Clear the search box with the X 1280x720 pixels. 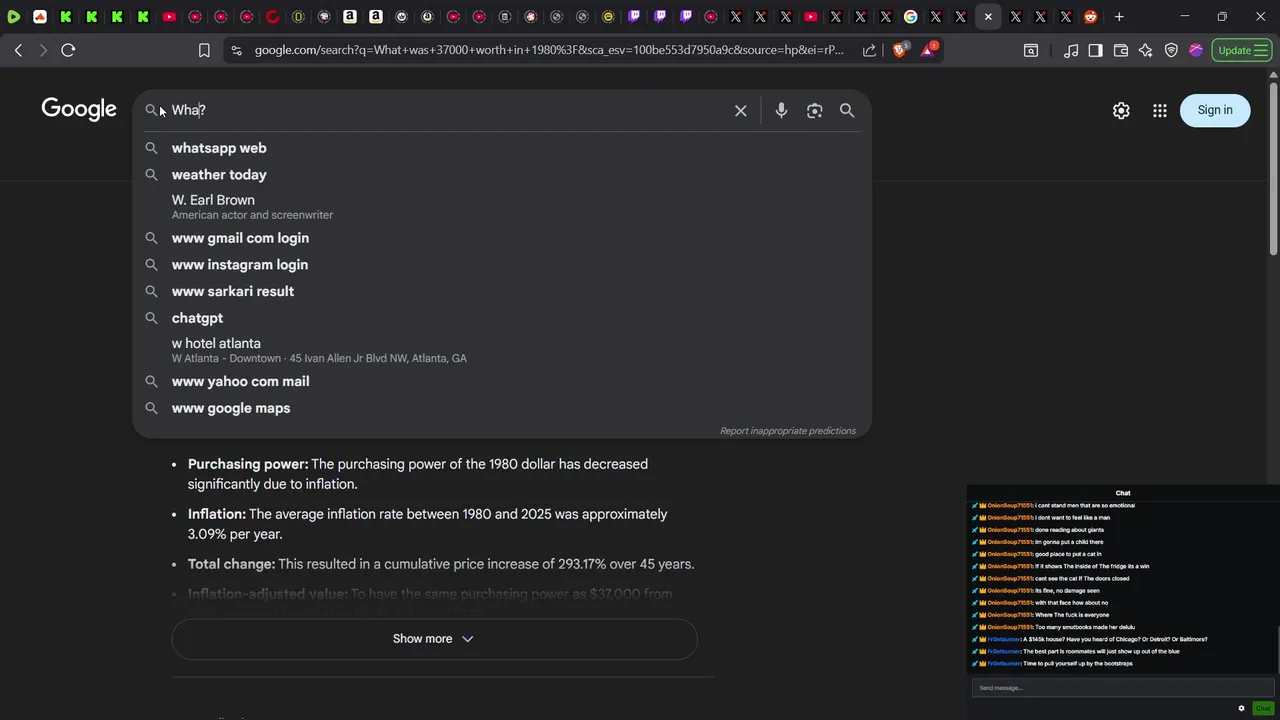741,111
